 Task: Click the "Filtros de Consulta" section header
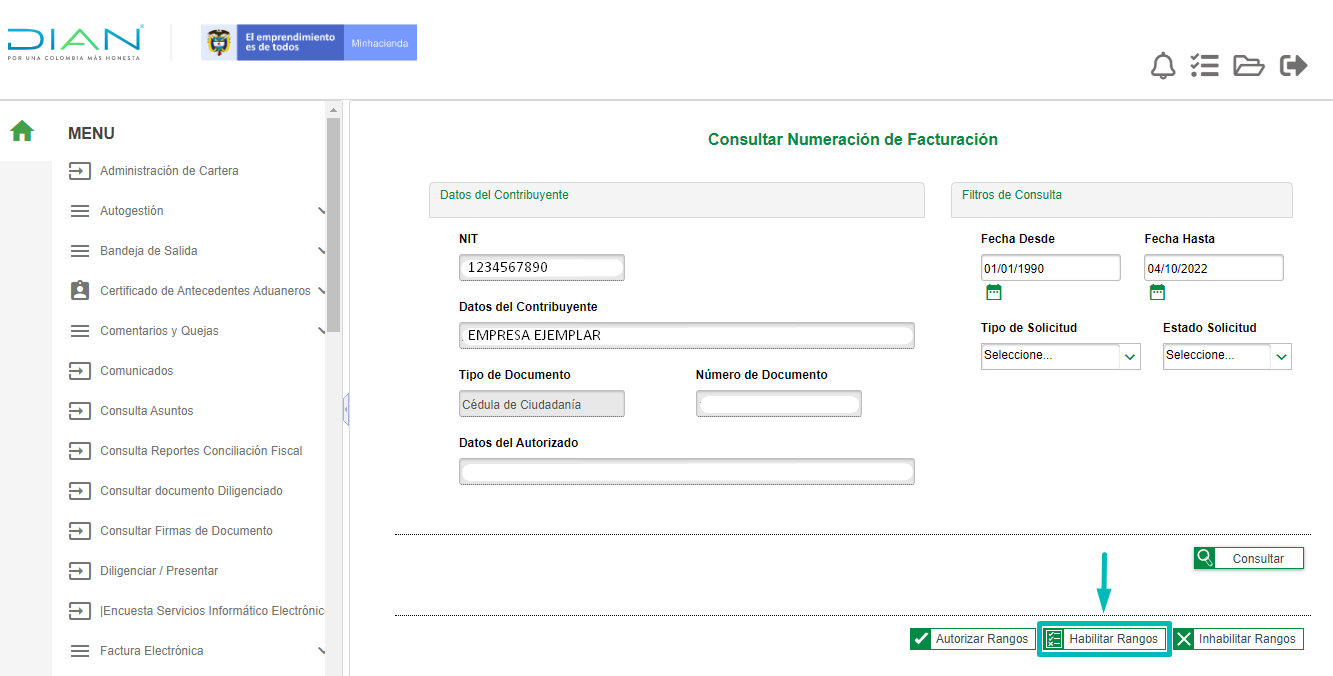coord(1121,200)
